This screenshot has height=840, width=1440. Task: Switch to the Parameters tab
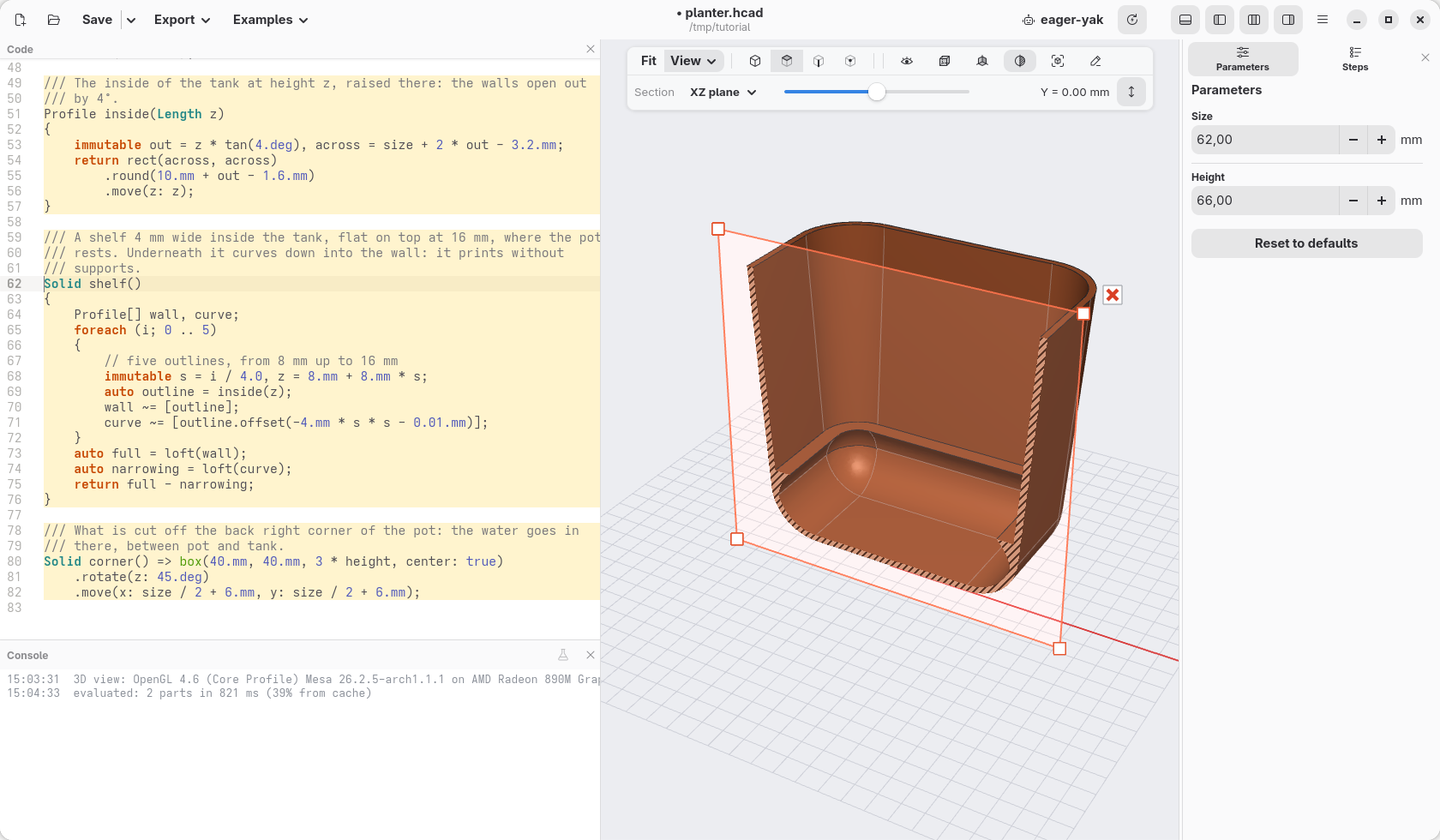(1243, 59)
